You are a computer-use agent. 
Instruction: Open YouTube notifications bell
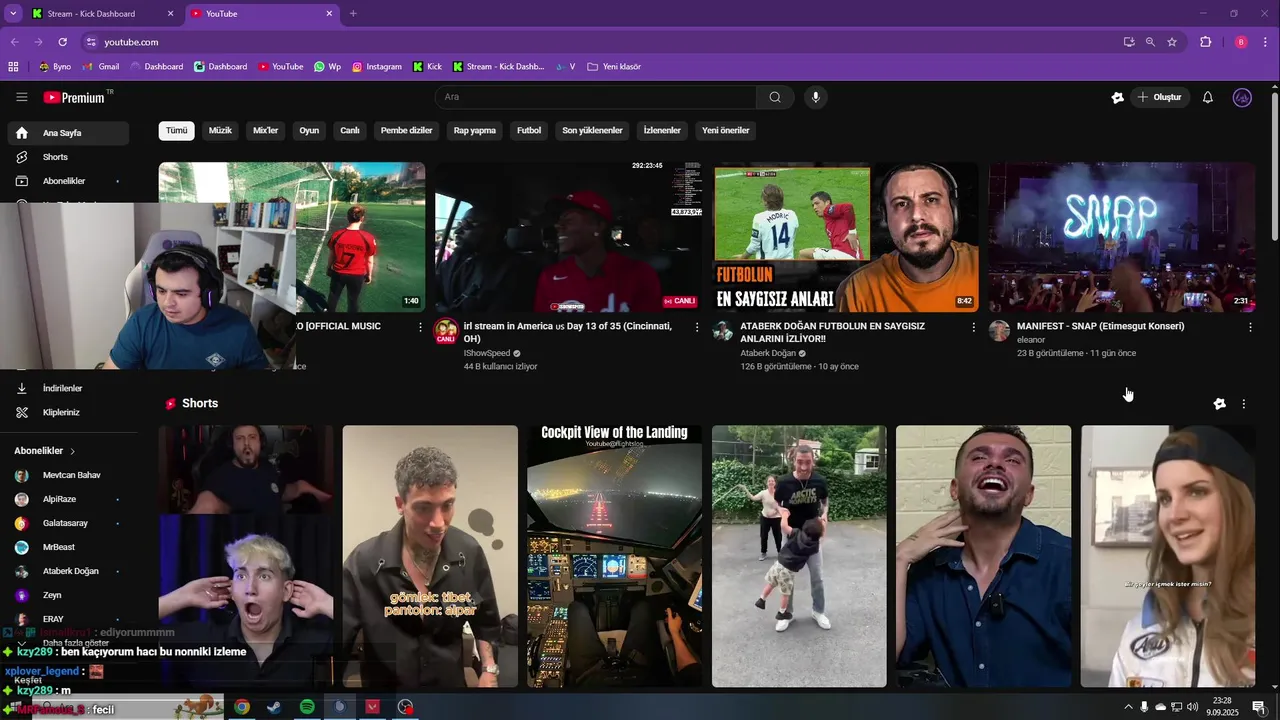1208,97
